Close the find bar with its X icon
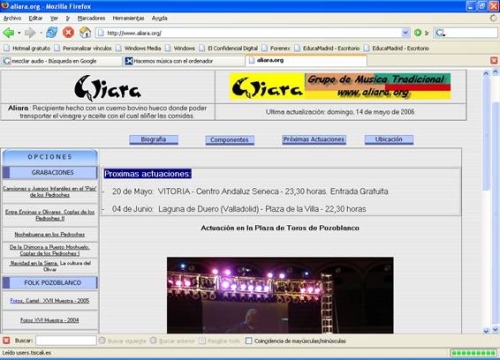500x360 pixels. (x=6, y=340)
